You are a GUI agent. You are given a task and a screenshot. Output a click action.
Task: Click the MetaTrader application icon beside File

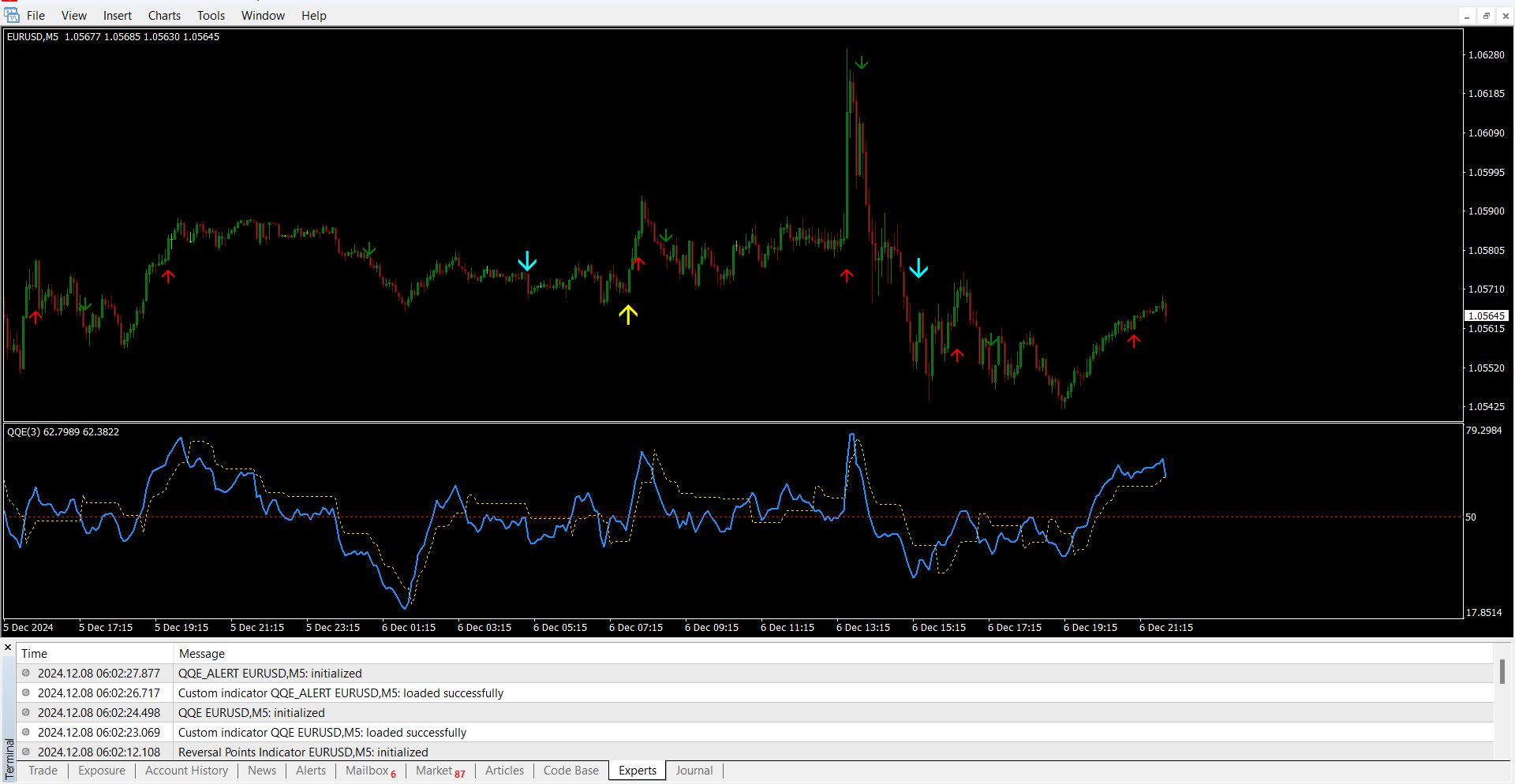pos(12,15)
